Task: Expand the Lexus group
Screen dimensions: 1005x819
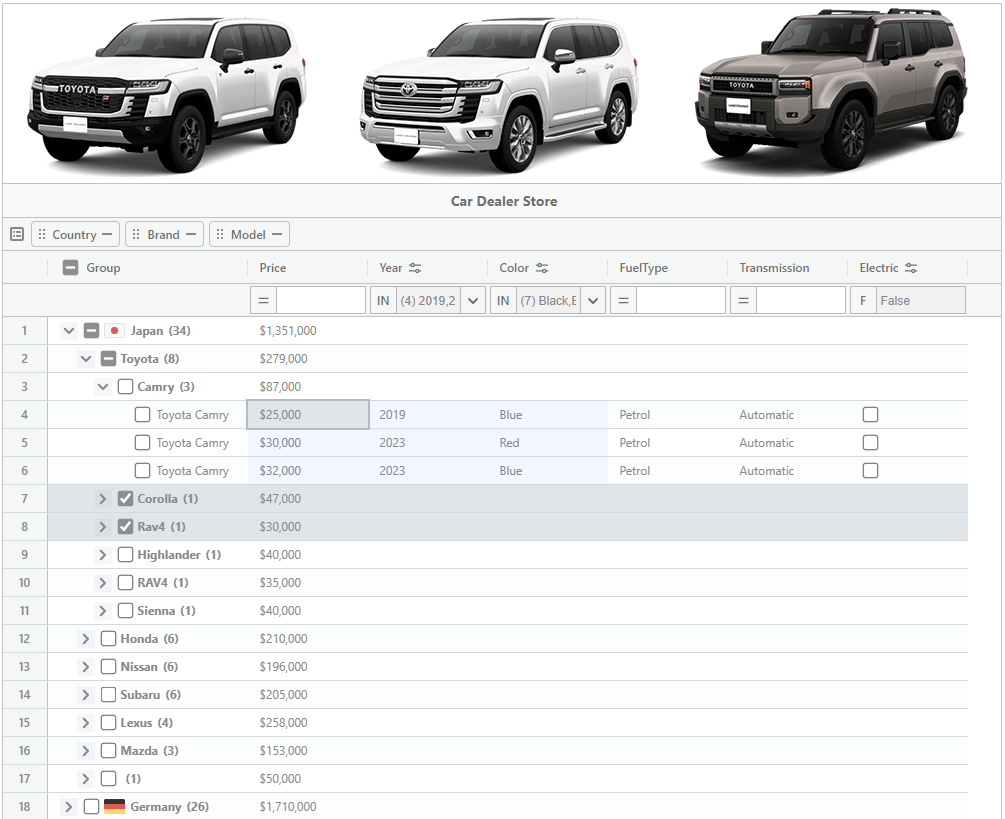Action: click(x=86, y=722)
